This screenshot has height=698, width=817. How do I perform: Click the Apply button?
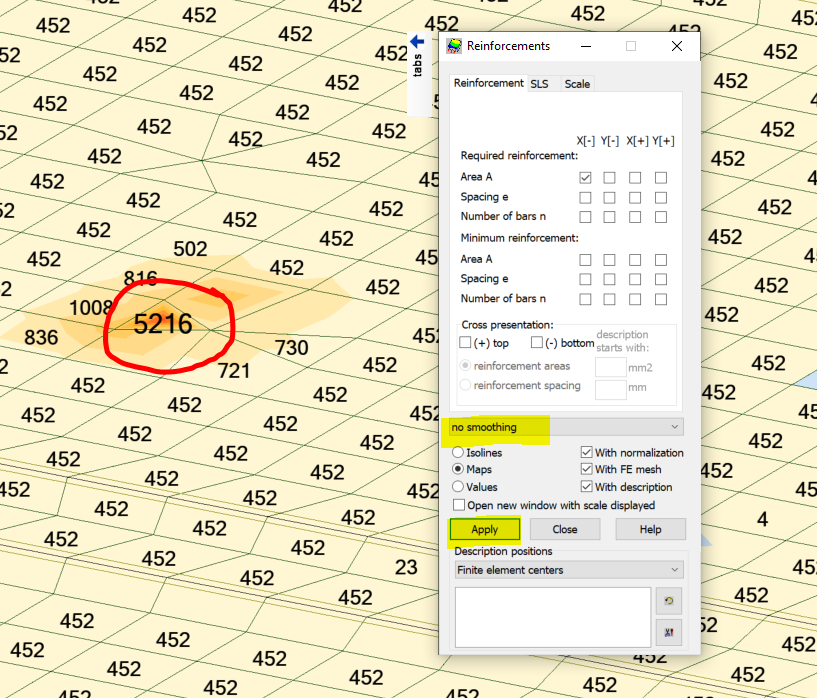(485, 529)
